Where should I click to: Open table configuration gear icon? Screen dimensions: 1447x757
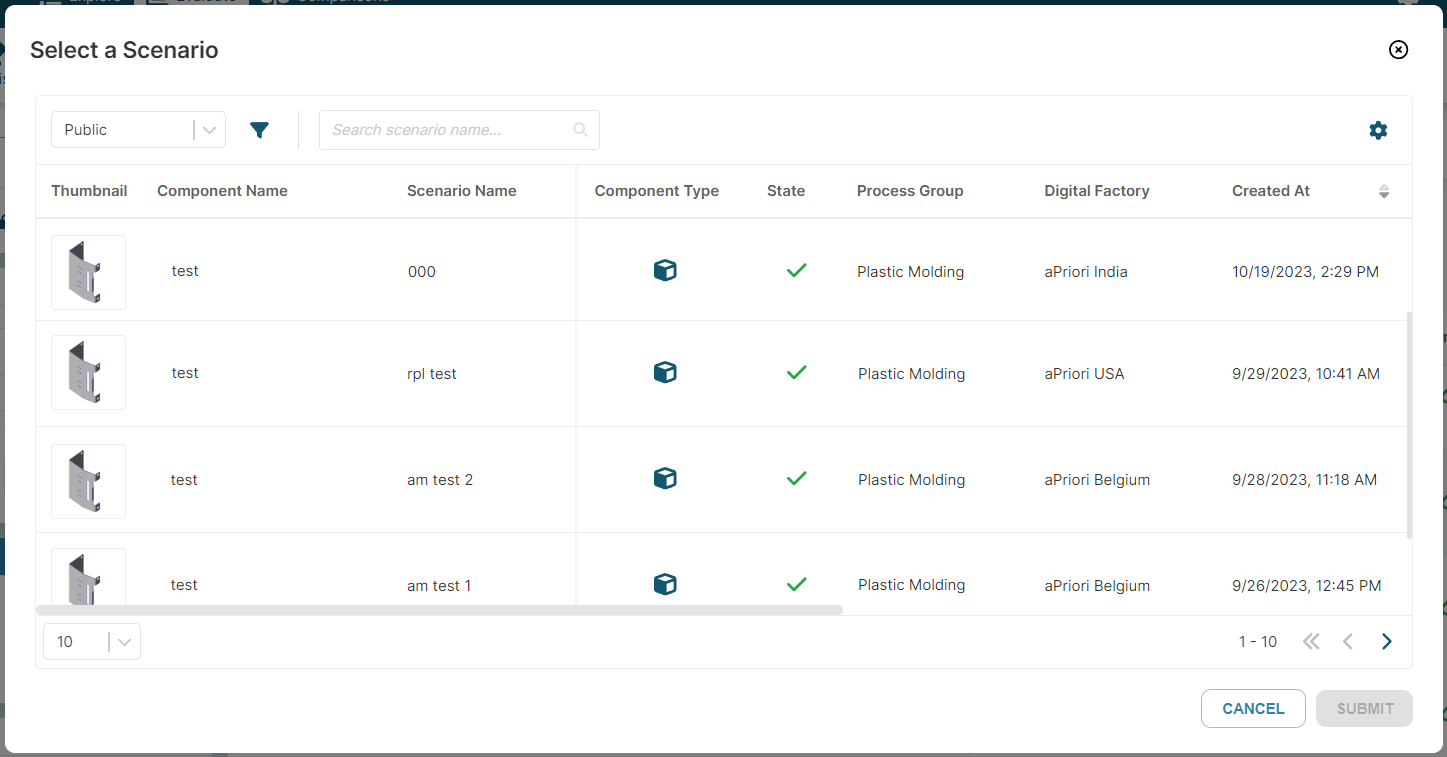(x=1378, y=130)
